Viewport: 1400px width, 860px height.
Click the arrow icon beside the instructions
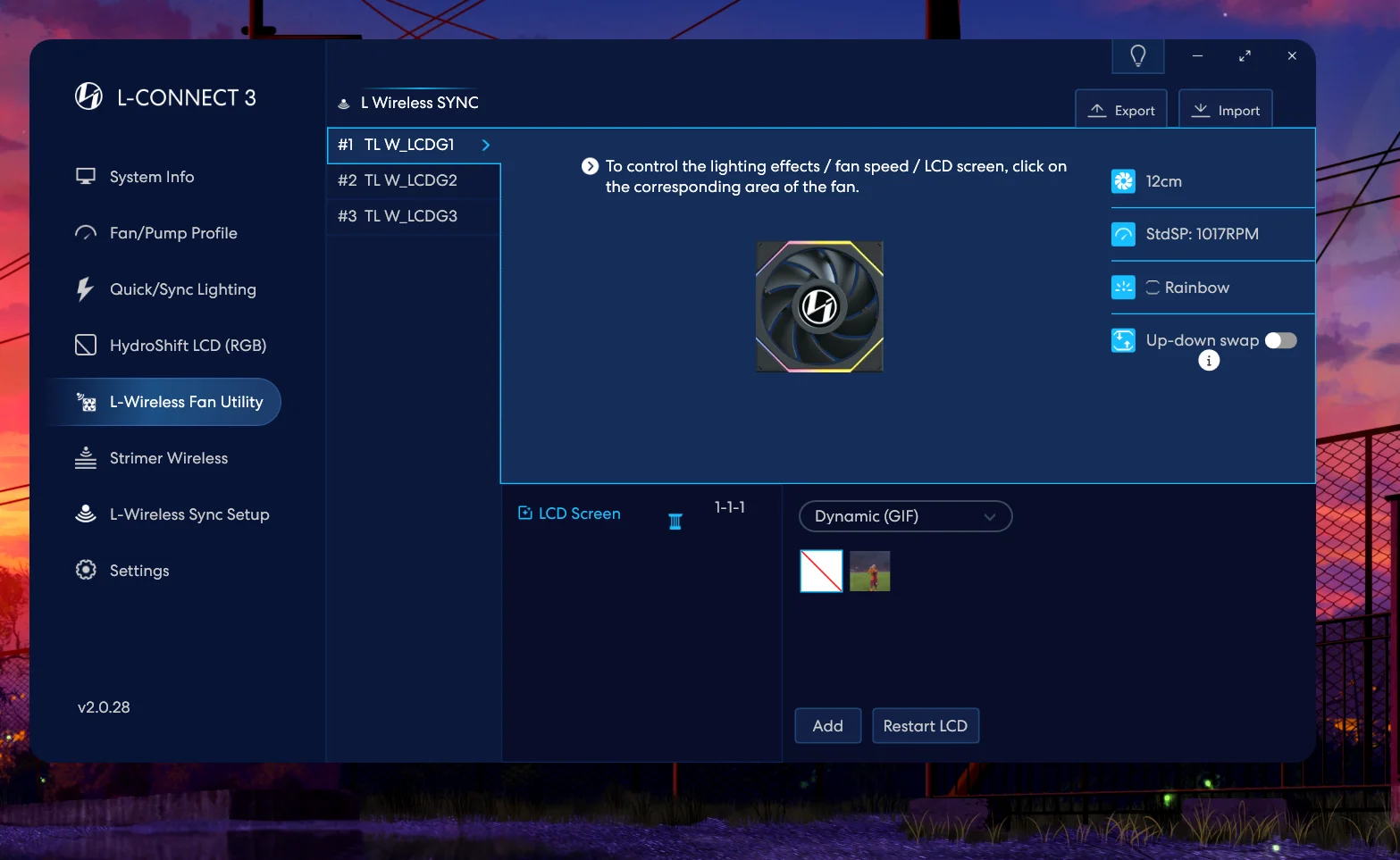590,166
